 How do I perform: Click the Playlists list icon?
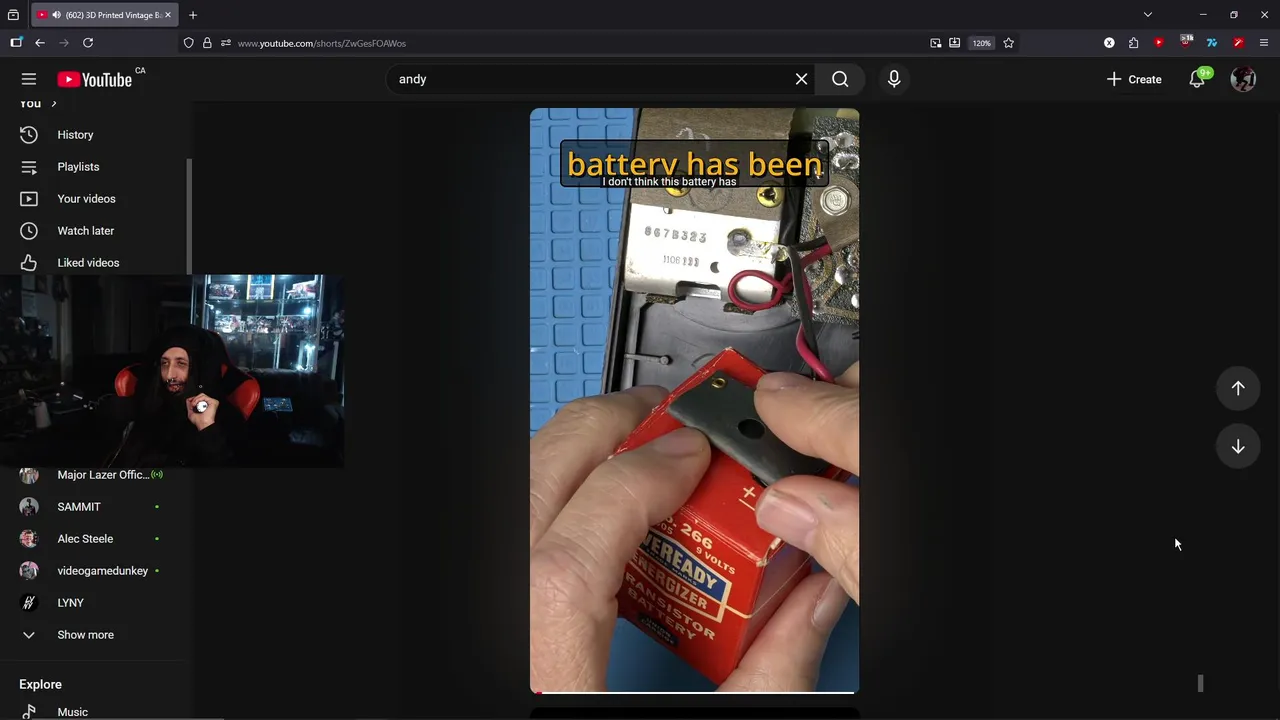click(x=29, y=167)
